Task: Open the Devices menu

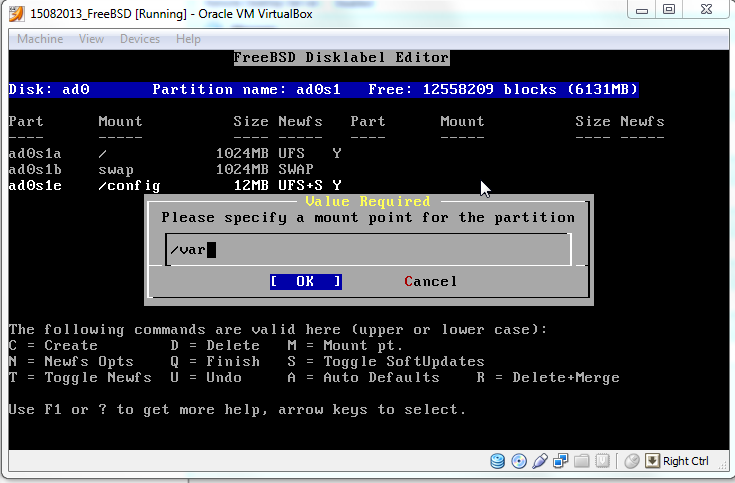Action: 139,39
